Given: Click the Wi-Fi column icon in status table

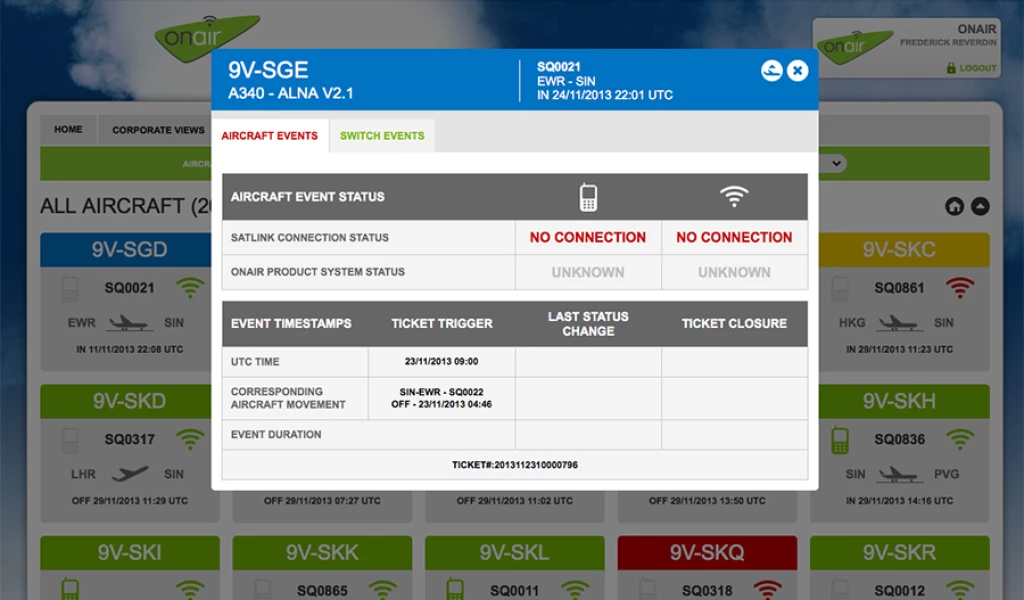Looking at the screenshot, I should pyautogui.click(x=734, y=197).
